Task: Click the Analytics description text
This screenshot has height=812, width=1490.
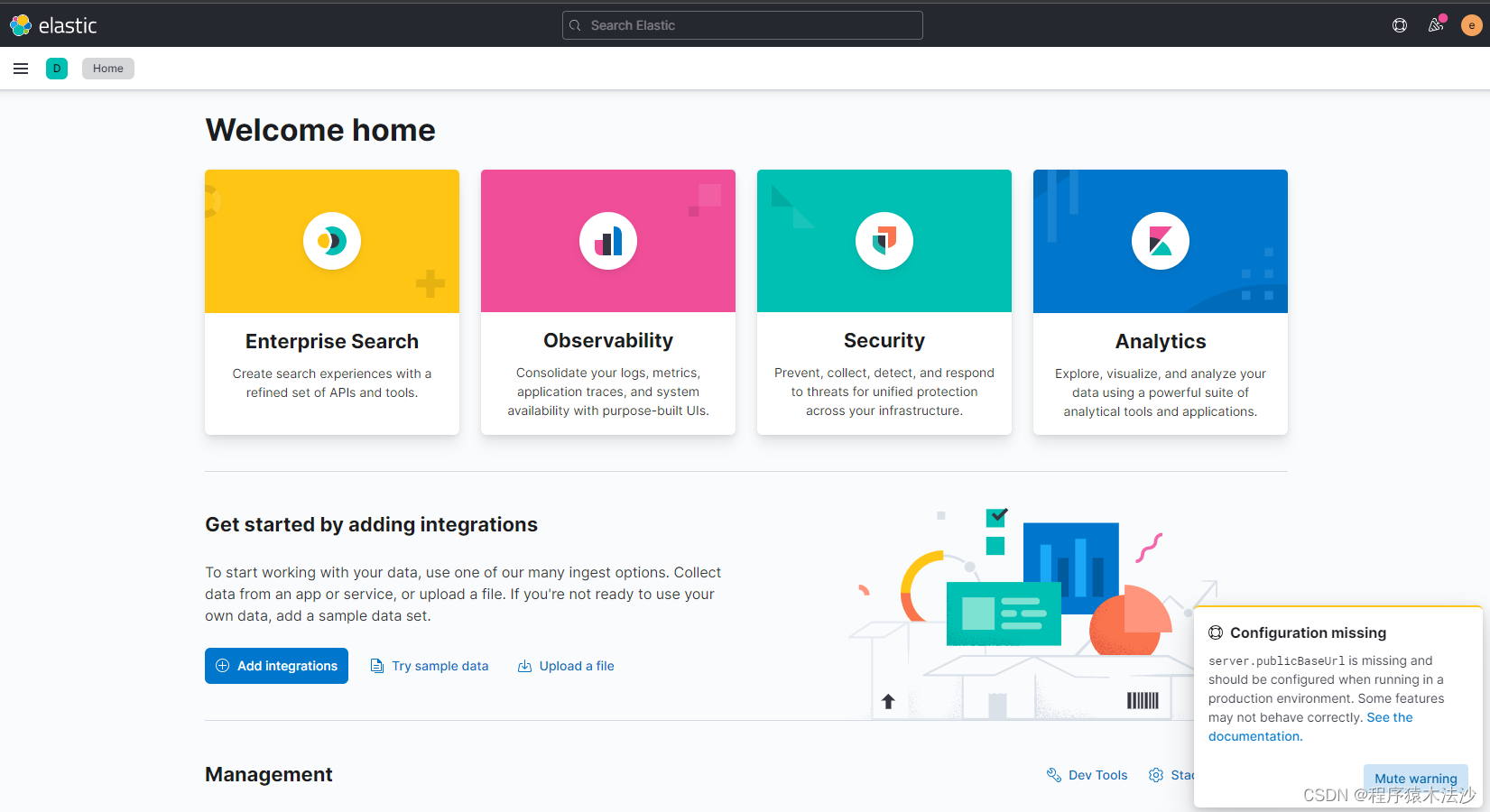Action: (1161, 392)
